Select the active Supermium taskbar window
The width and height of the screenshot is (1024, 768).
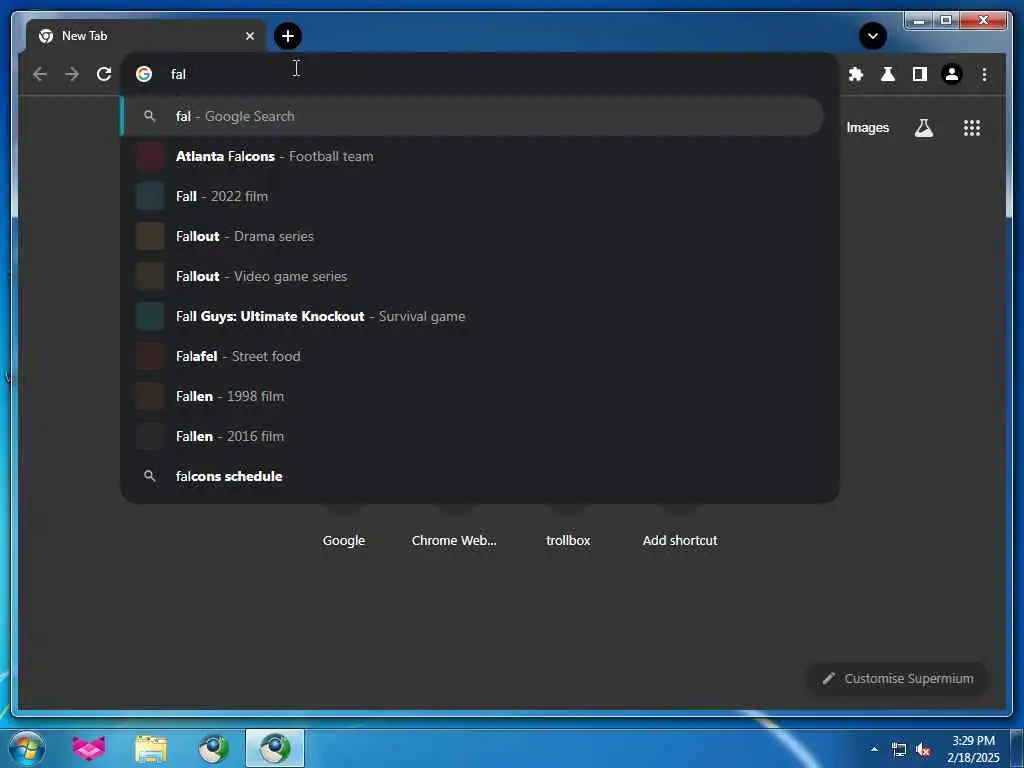(275, 748)
